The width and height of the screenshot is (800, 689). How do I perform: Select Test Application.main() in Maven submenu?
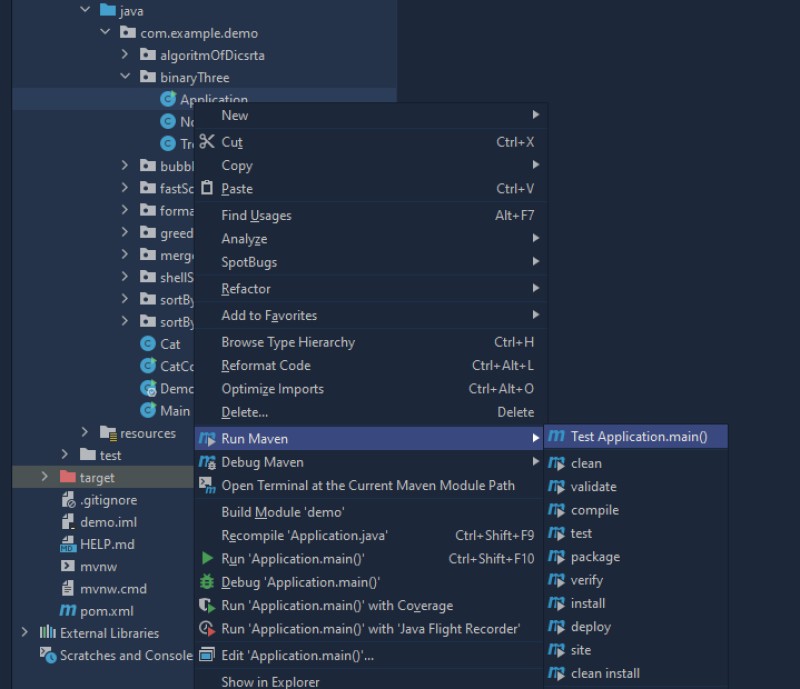[638, 437]
